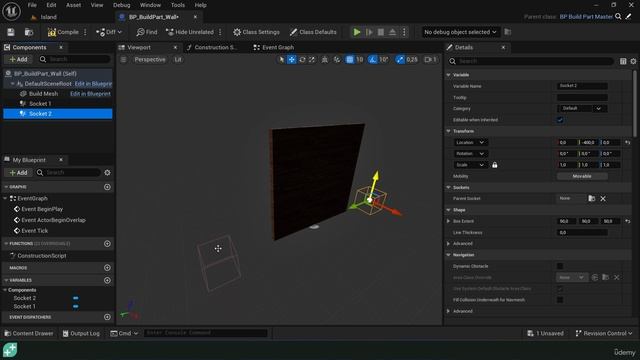This screenshot has height=360, width=640.
Task: Open the Find tool
Action: [147, 32]
